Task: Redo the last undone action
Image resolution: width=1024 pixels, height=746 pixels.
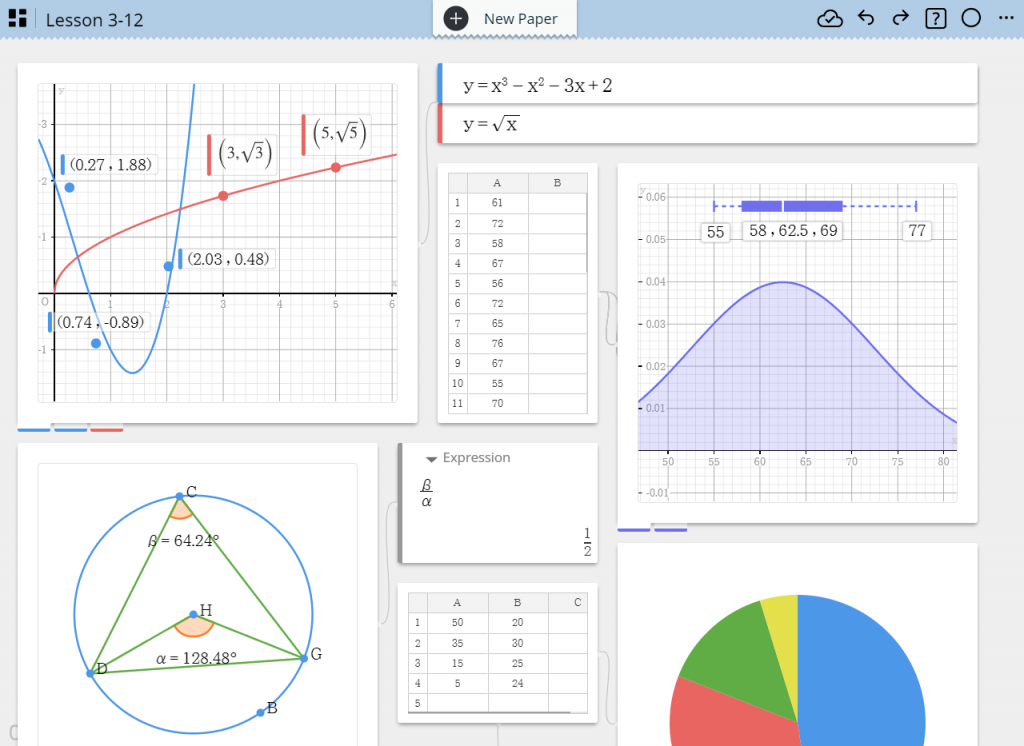Action: (900, 19)
